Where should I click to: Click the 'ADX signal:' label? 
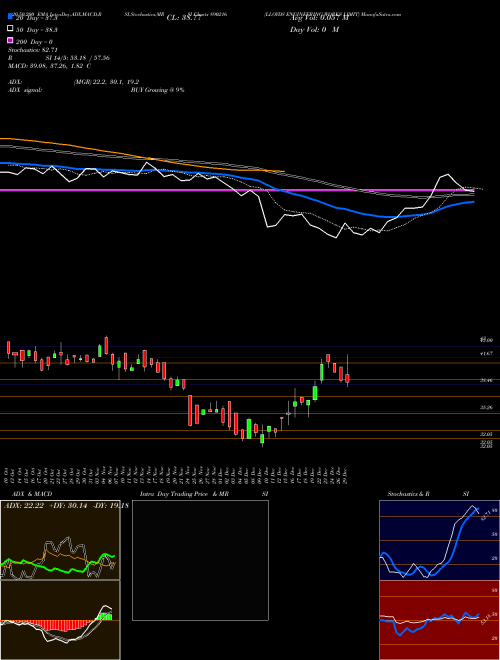pos(25,90)
